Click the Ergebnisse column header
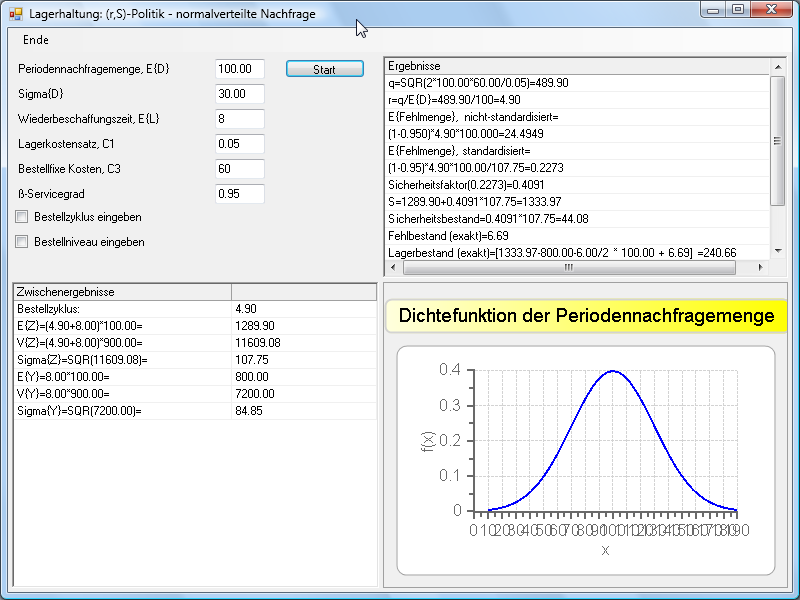This screenshot has width=800, height=600. pos(575,66)
